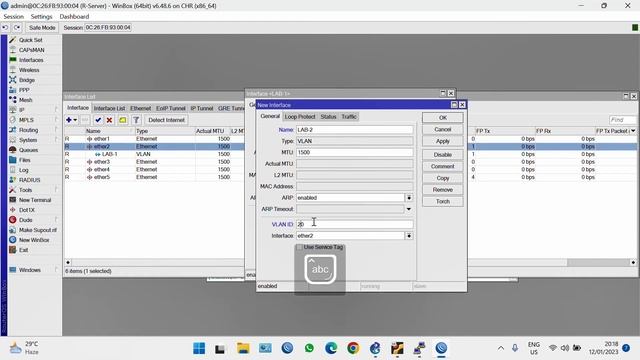
Task: Expand MPLS submenu in sidebar
Action: (x=56, y=120)
